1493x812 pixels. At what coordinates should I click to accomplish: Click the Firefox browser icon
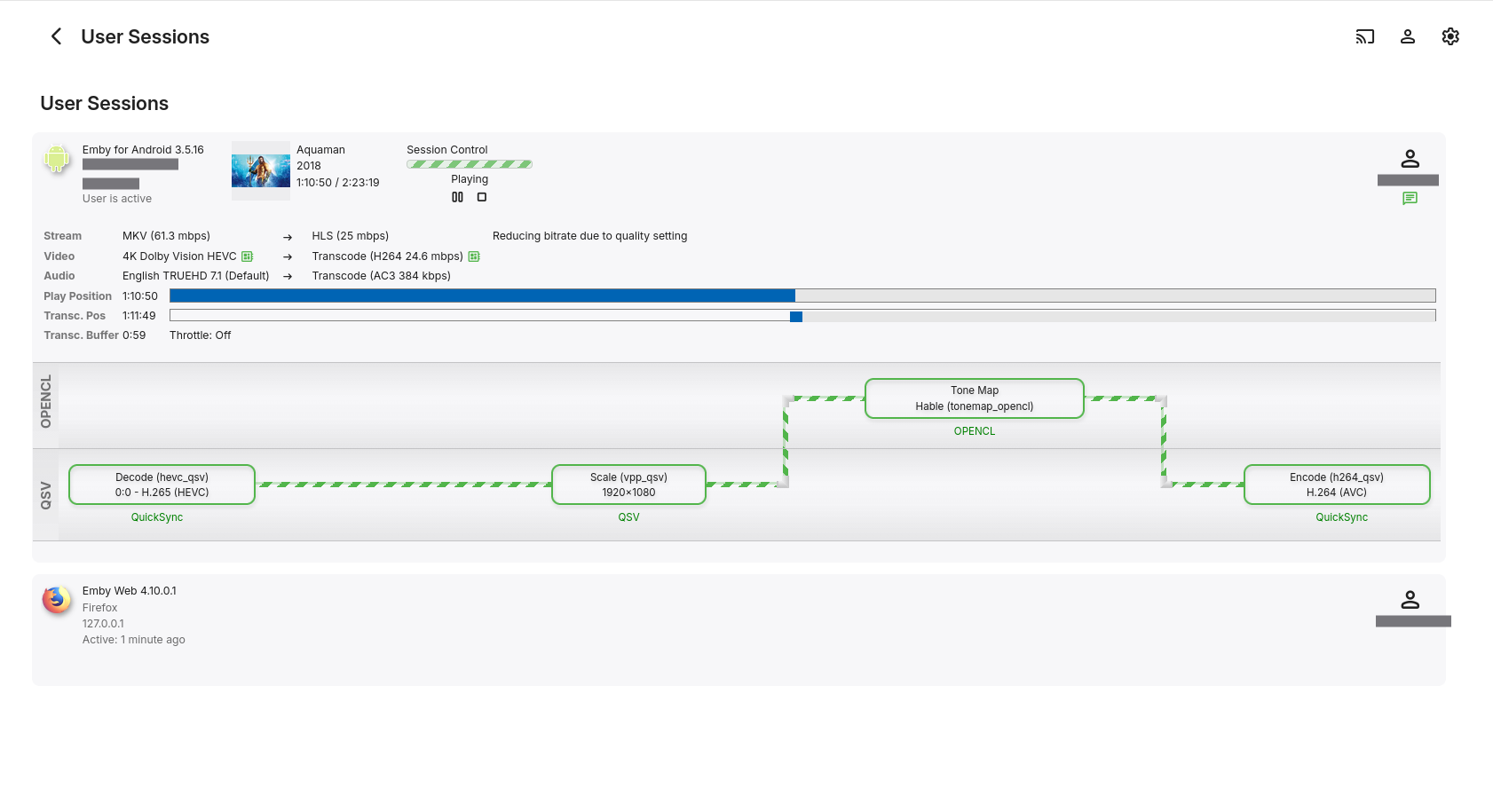(57, 600)
